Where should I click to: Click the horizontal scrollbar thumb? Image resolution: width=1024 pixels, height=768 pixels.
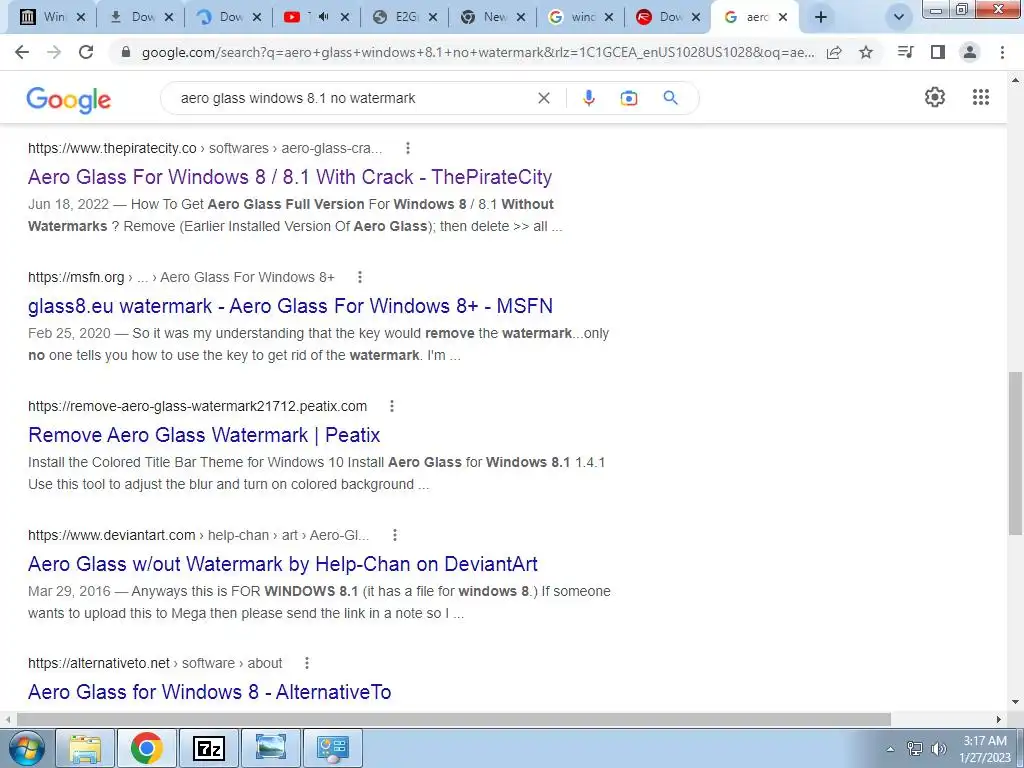click(453, 719)
